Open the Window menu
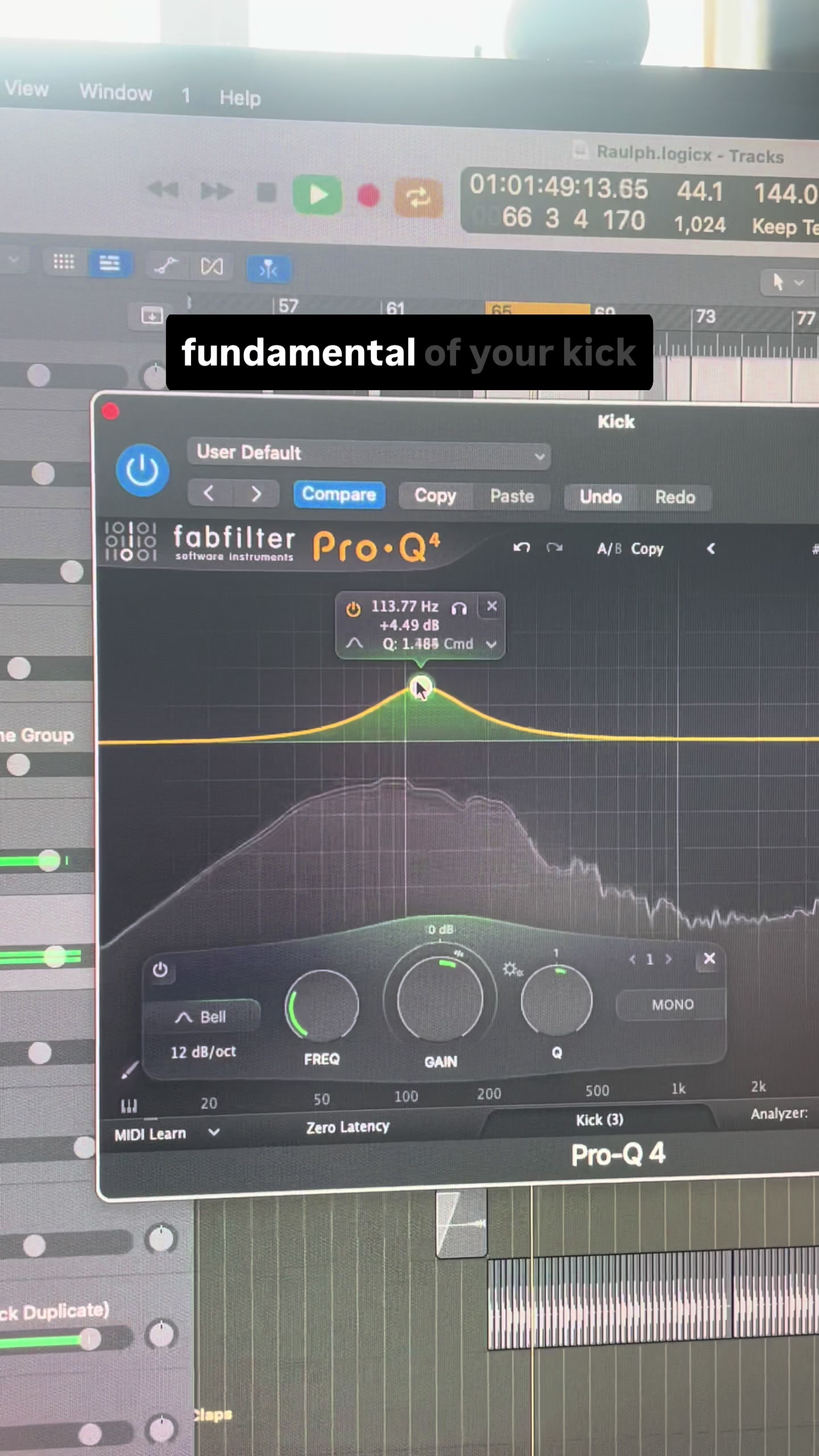The width and height of the screenshot is (819, 1456). tap(116, 92)
